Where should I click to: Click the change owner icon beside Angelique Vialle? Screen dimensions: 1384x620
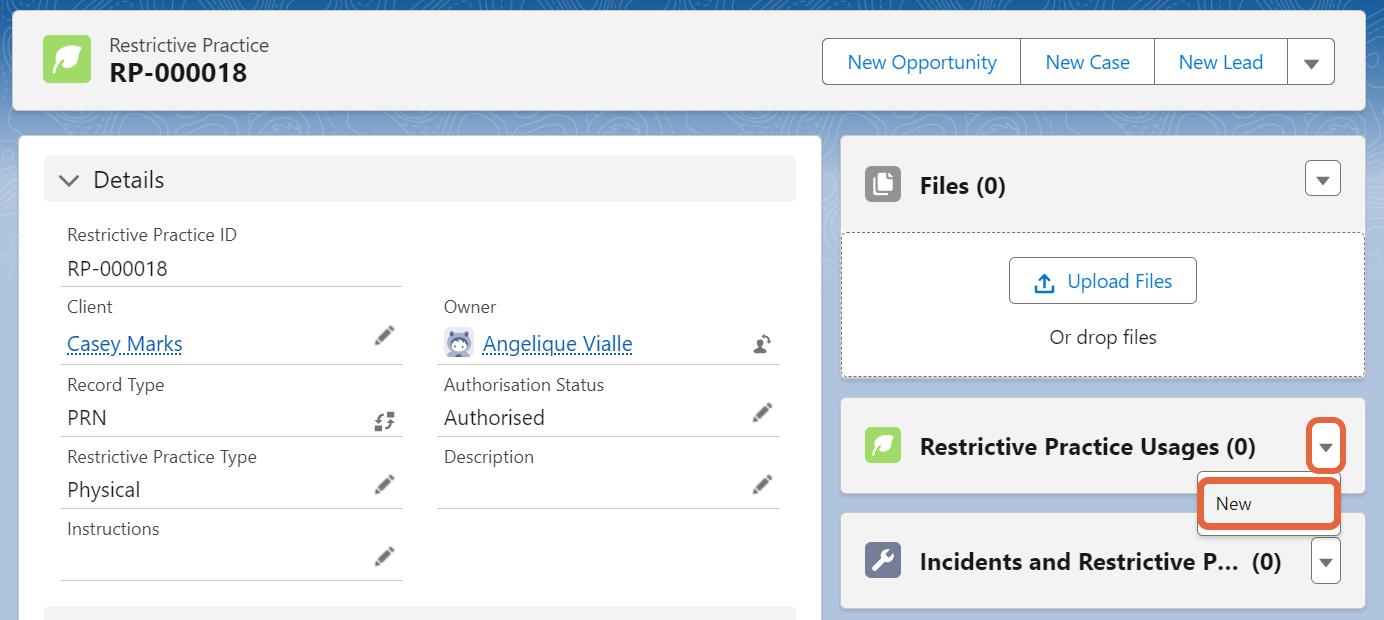tap(761, 343)
